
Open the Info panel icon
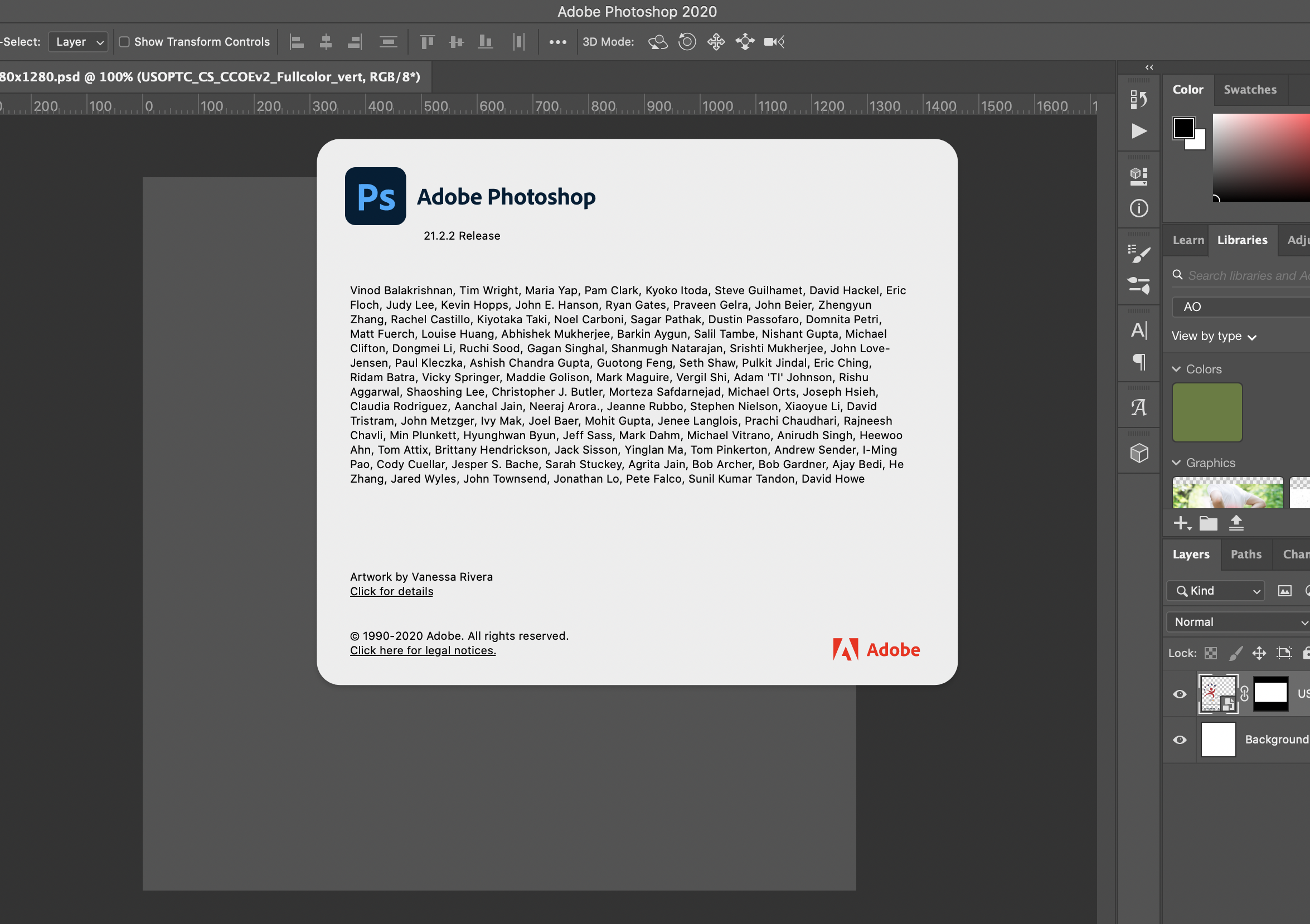click(x=1138, y=208)
